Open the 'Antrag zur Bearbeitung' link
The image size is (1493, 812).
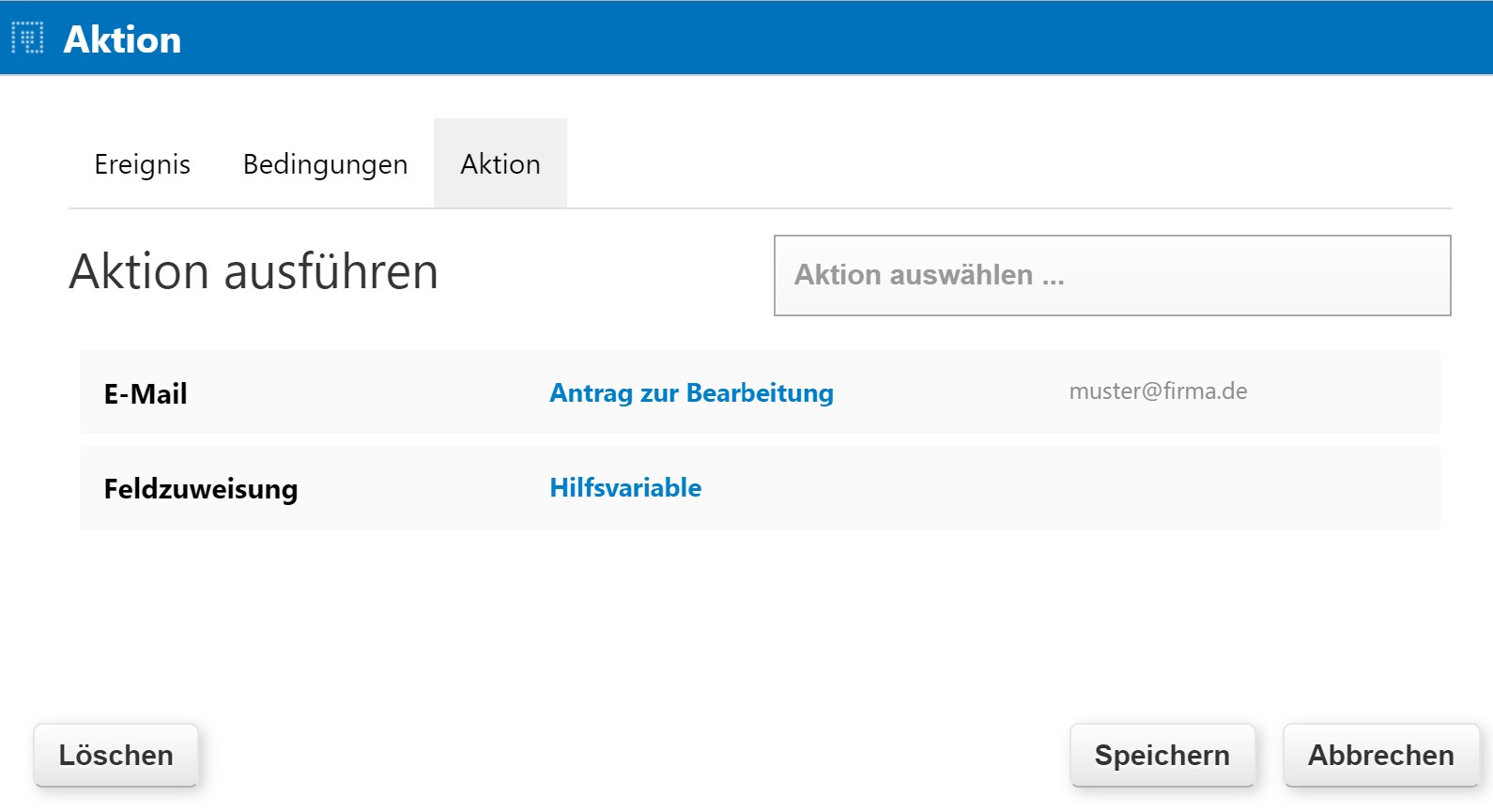[691, 392]
